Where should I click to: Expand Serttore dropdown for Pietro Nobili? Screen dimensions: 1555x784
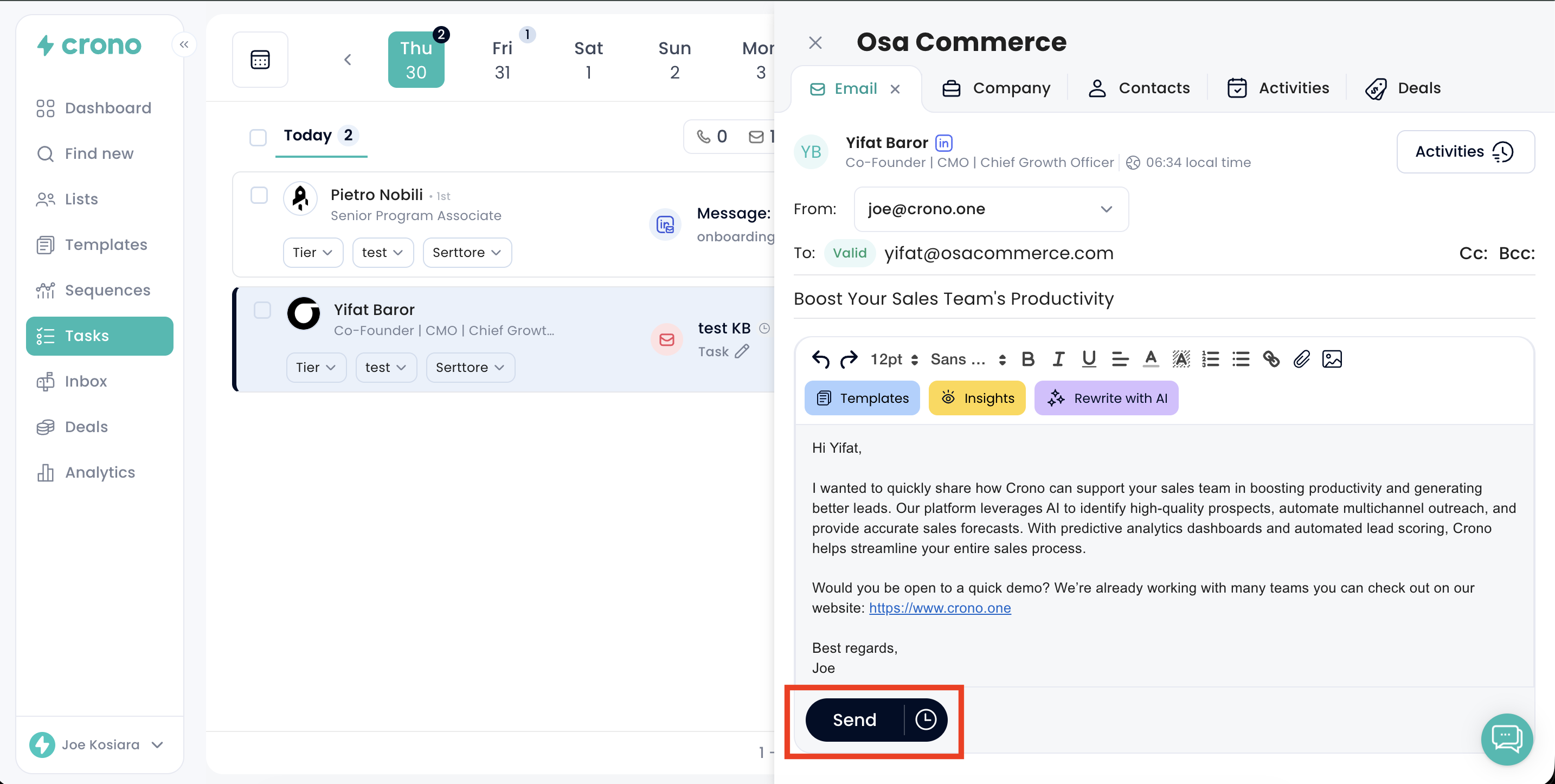tap(467, 252)
